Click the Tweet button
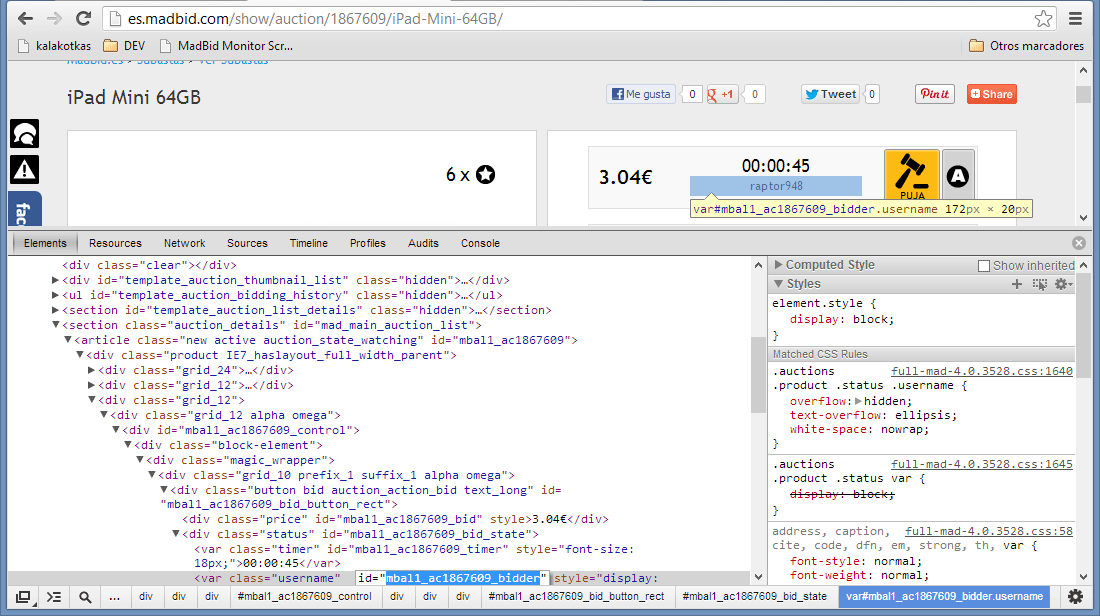Image resolution: width=1100 pixels, height=616 pixels. [831, 94]
